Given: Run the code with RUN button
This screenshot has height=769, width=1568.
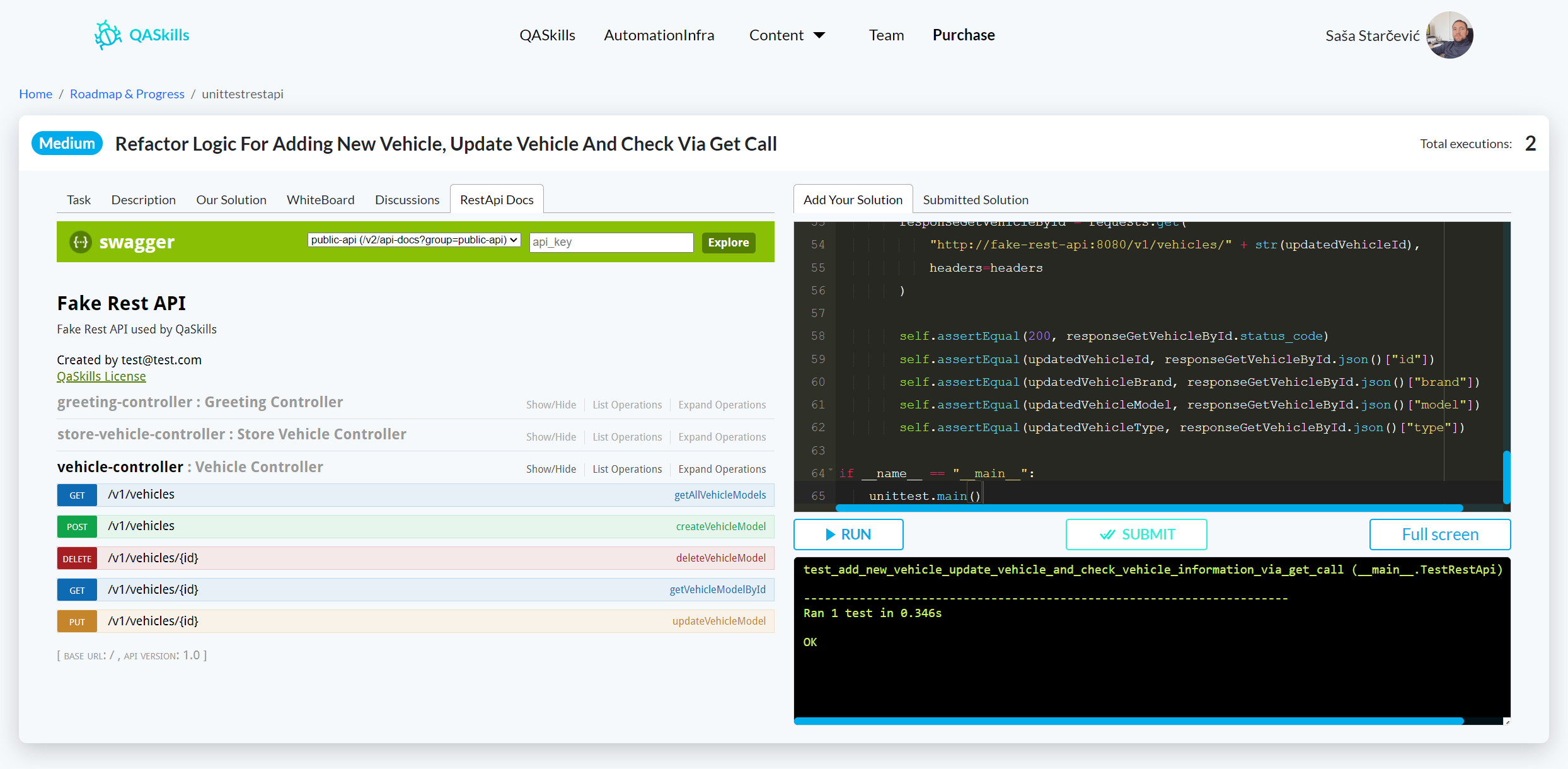Looking at the screenshot, I should (x=848, y=535).
